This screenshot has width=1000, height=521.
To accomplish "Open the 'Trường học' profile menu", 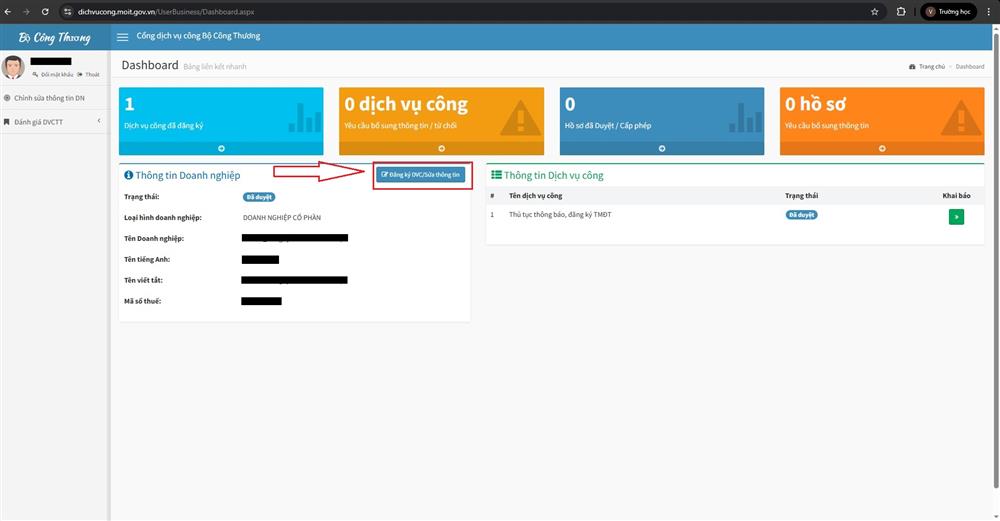I will click(950, 11).
